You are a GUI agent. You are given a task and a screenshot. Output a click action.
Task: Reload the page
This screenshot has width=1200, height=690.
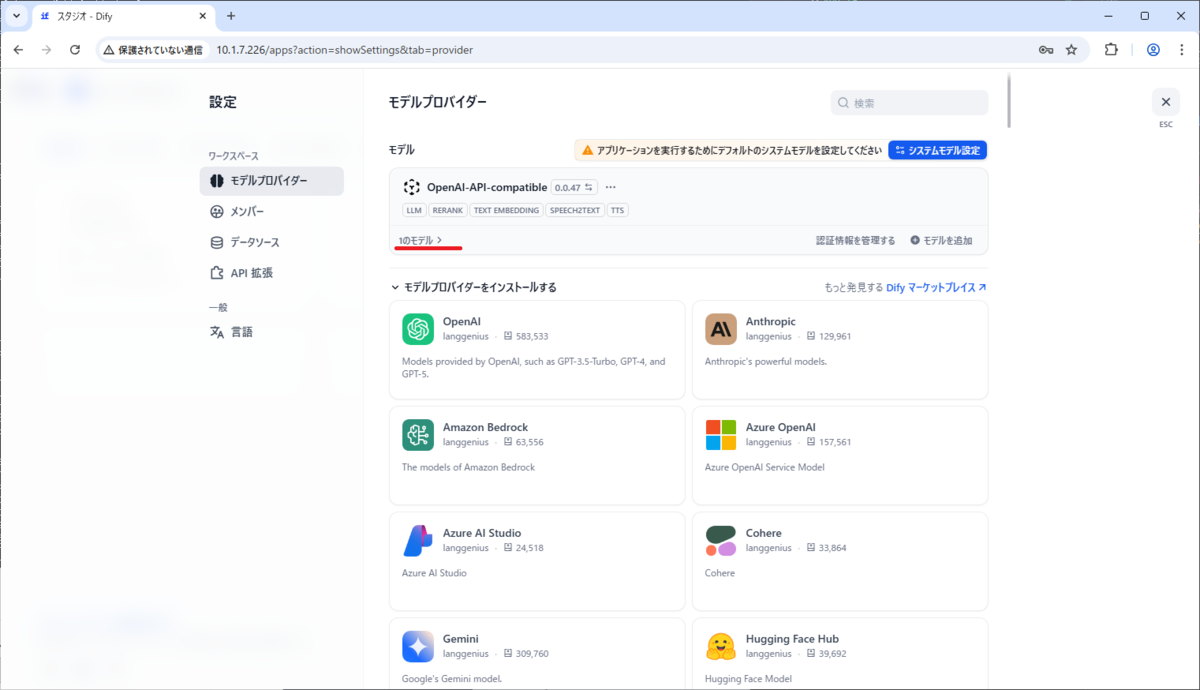point(74,49)
